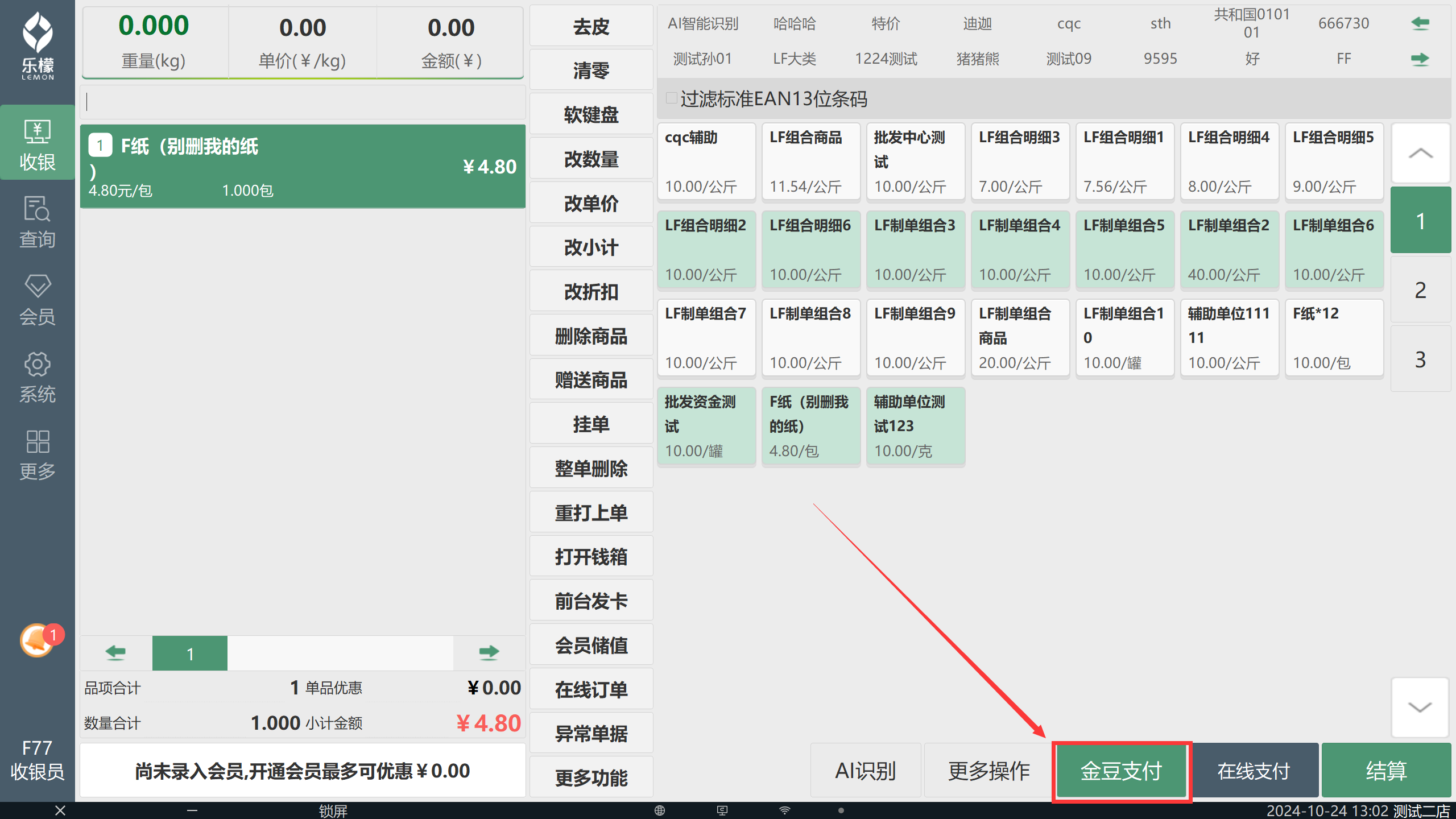Switch to AI智能识别 category
Image resolution: width=1456 pixels, height=819 pixels.
[703, 23]
